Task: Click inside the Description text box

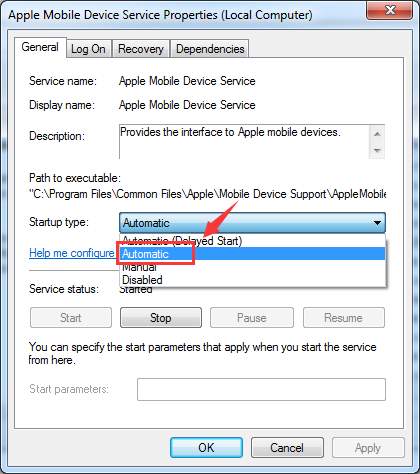Action: pos(244,141)
